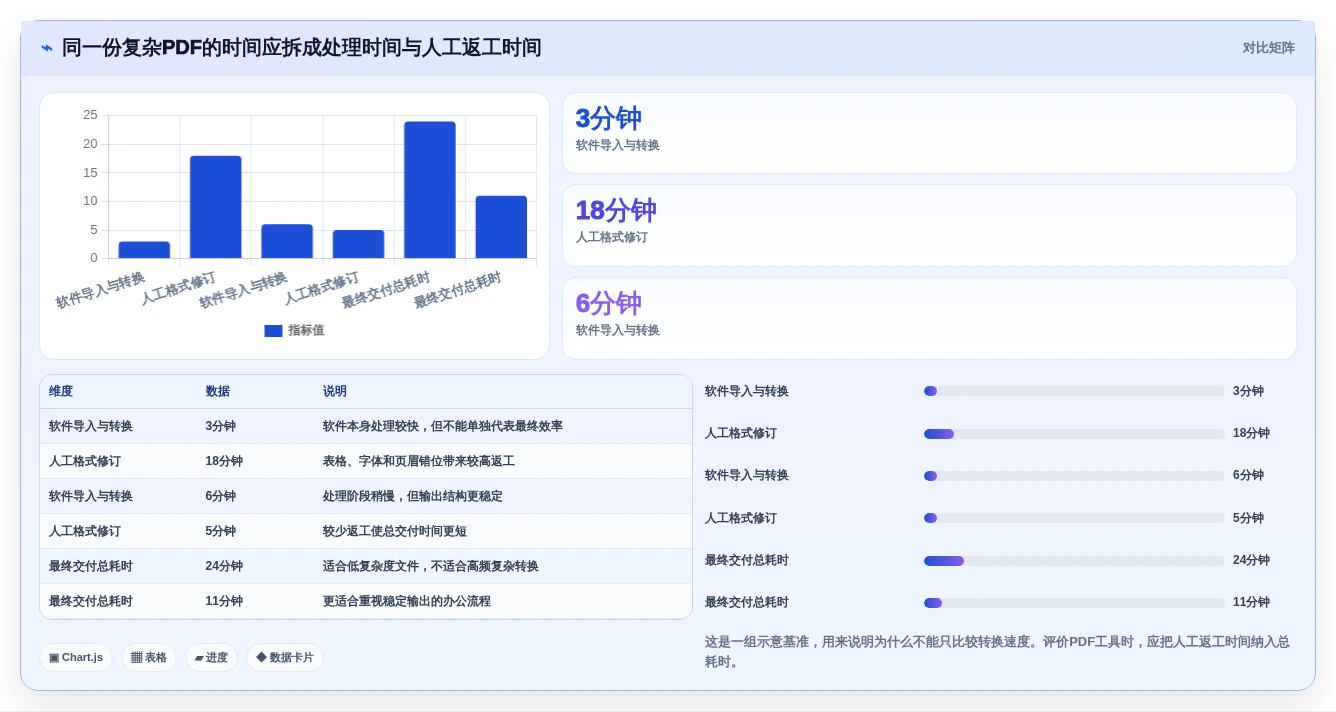
Task: Click the chart bar at value 18
Action: [216, 207]
